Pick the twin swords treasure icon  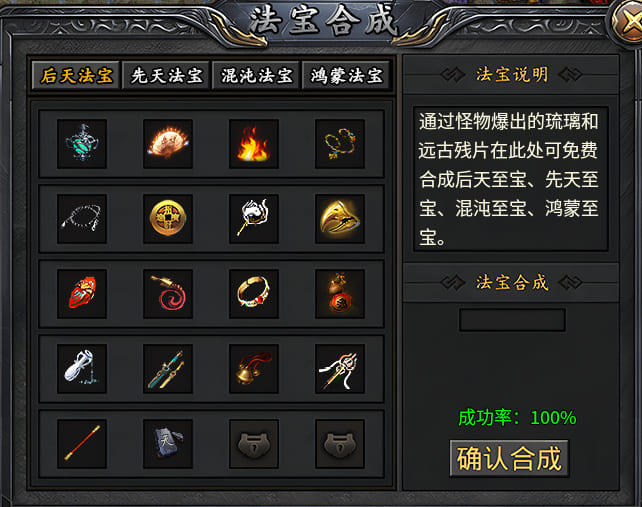(x=168, y=369)
